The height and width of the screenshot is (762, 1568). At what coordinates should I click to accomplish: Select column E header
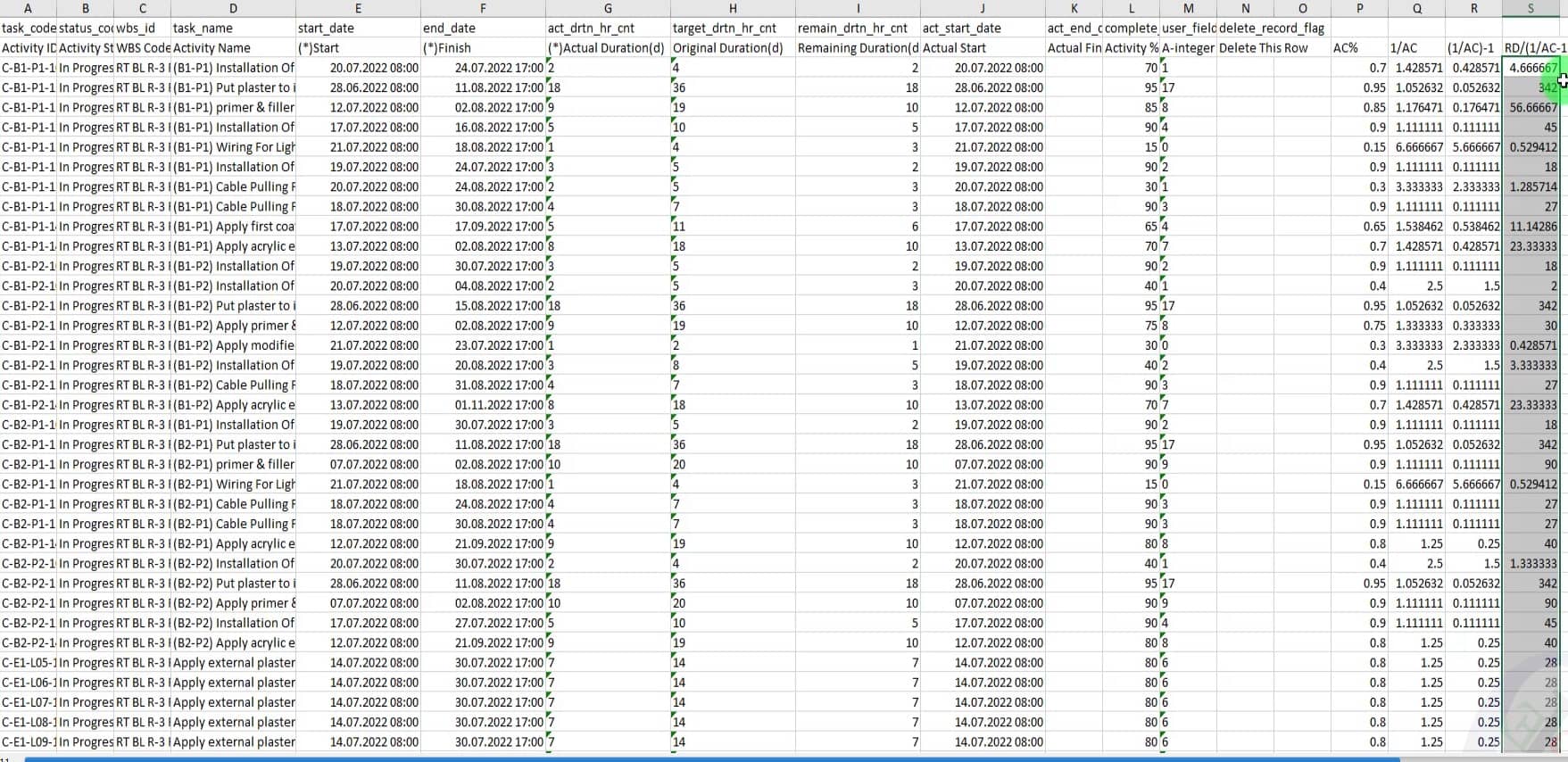pyautogui.click(x=358, y=8)
